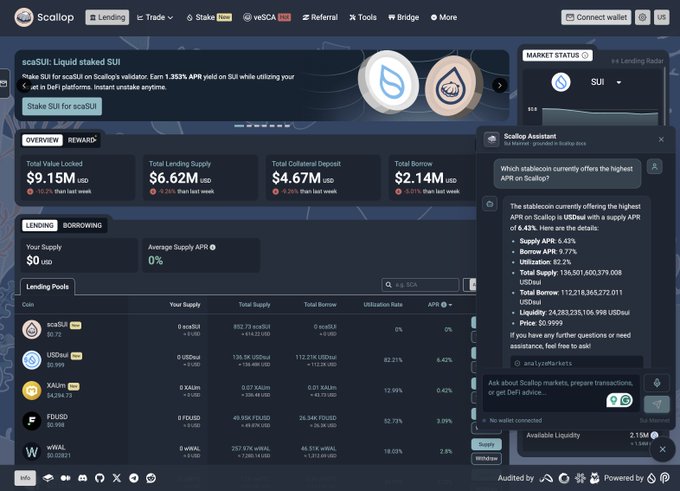Switch to the OVERVIEW tab

tap(42, 140)
